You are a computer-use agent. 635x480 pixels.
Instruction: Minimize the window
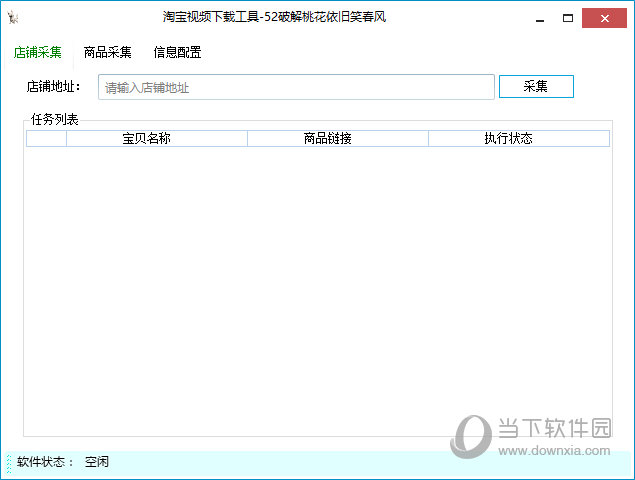click(x=540, y=18)
